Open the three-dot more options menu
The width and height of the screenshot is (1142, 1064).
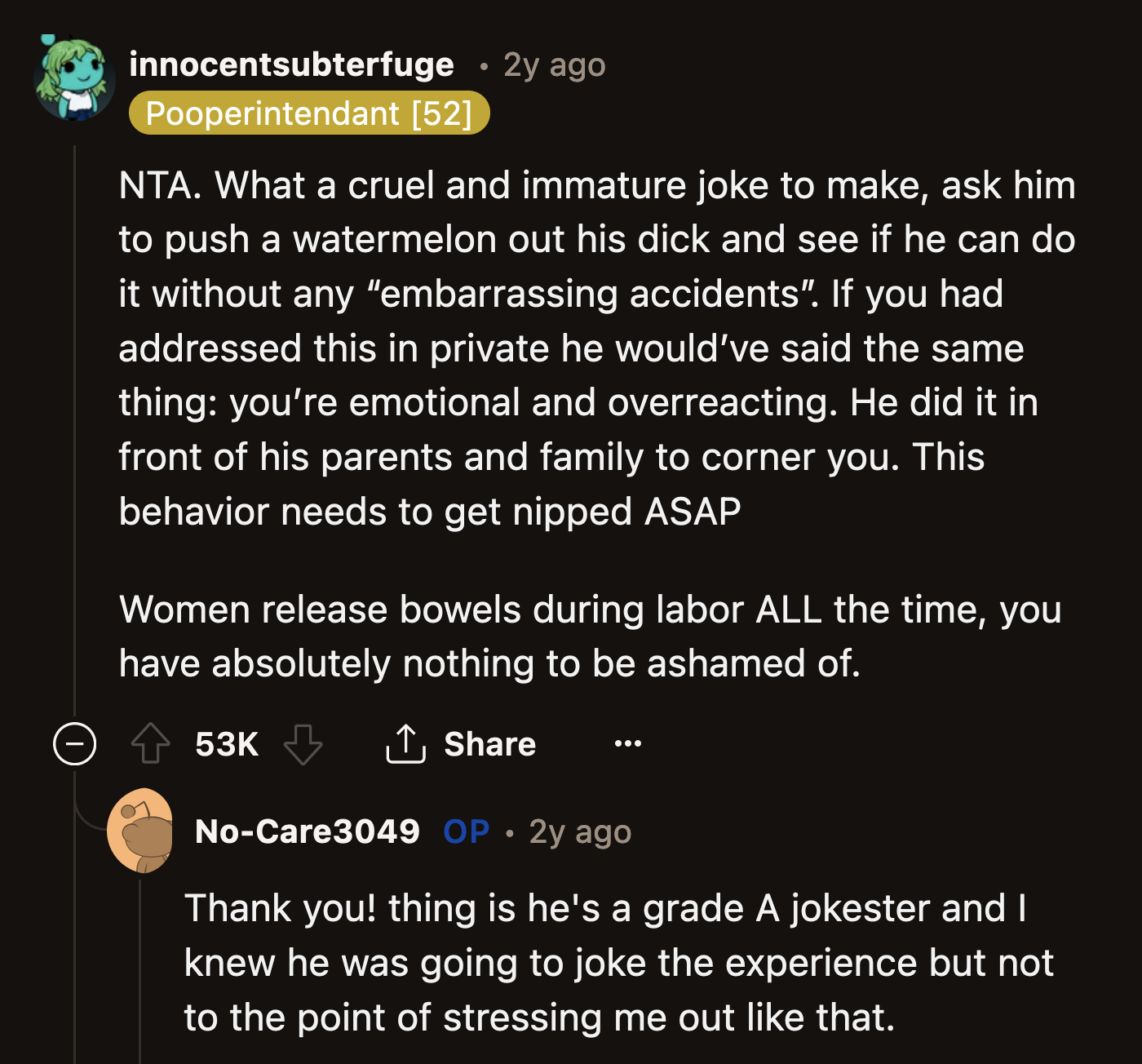coord(628,743)
